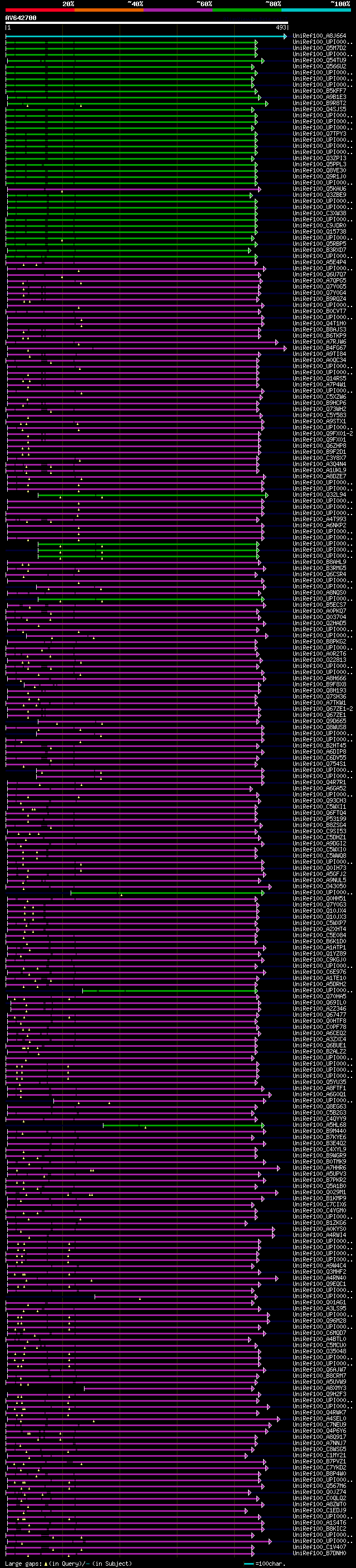Viewport: 356px width, 1568px height.
Task: Select hit UniRef100_C3XW38
Action: (319, 213)
